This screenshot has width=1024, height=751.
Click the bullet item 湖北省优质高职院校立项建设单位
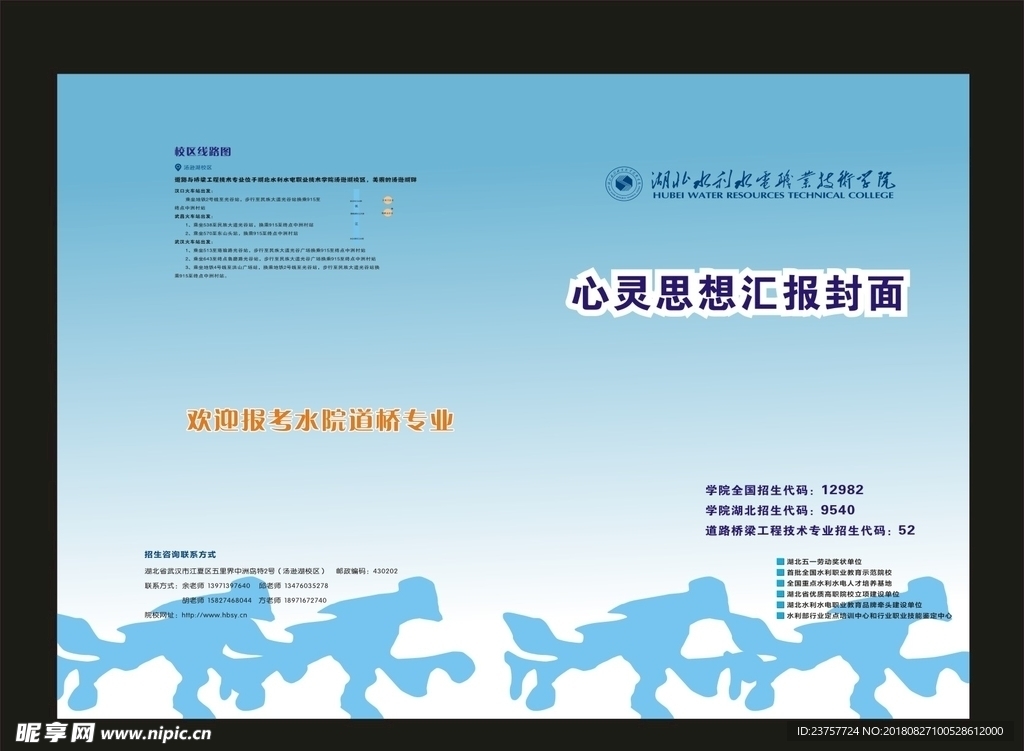tap(838, 594)
